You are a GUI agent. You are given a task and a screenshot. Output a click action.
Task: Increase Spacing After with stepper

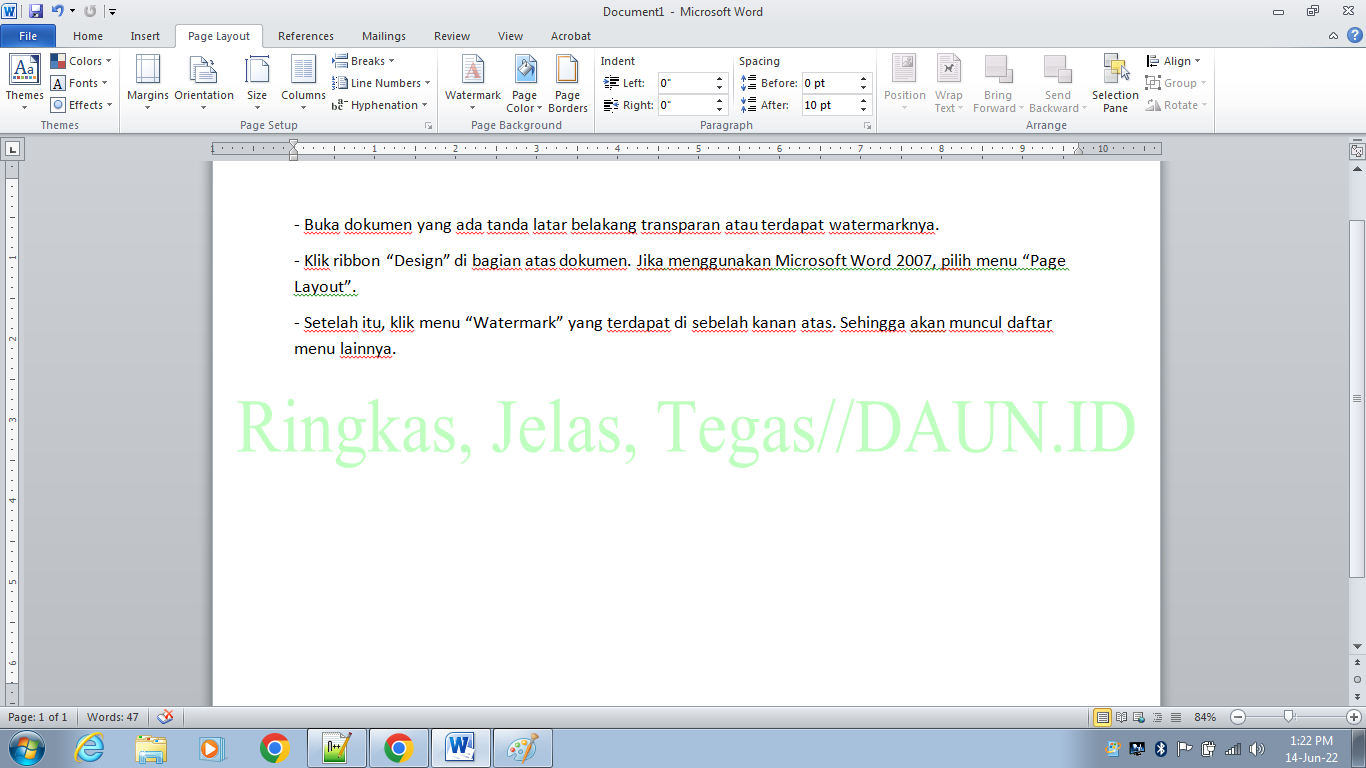(865, 101)
